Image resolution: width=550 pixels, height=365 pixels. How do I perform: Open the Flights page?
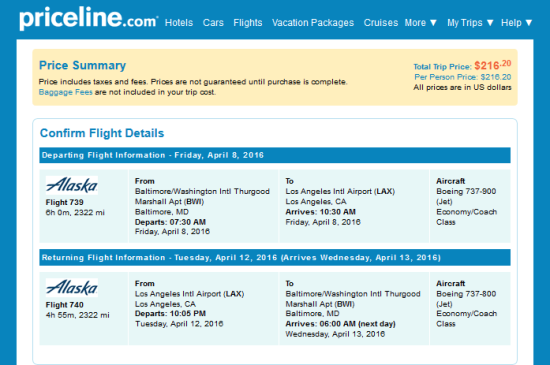[x=248, y=23]
